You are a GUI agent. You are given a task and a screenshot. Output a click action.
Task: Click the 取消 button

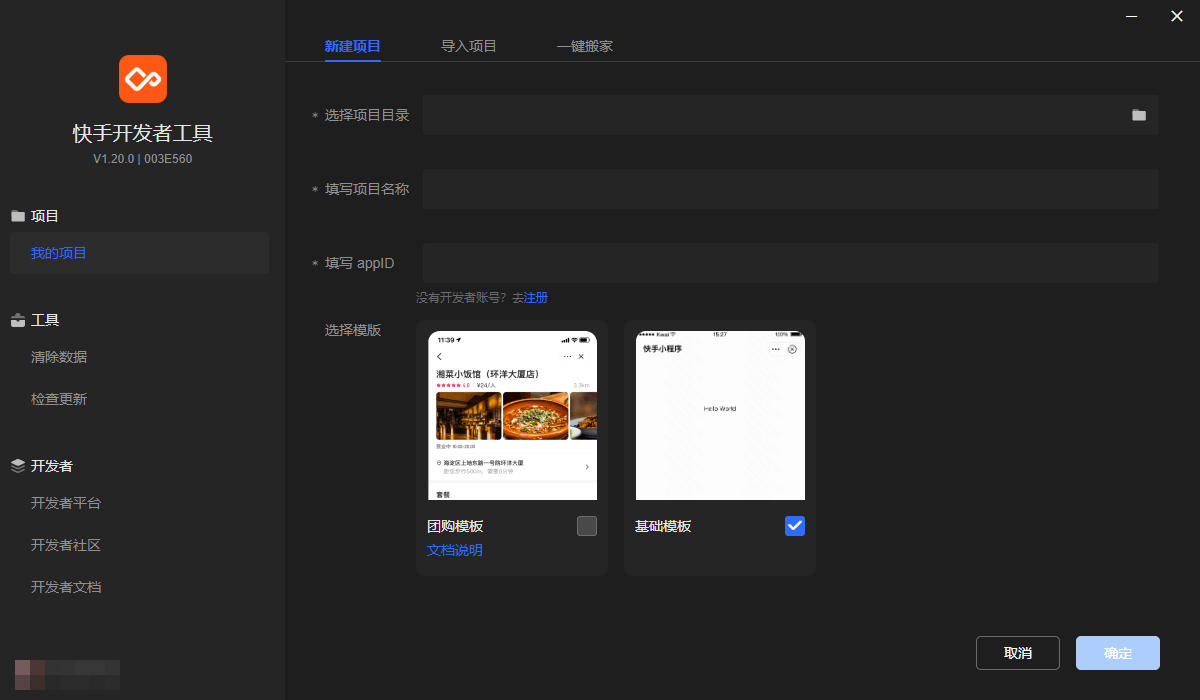point(1017,653)
